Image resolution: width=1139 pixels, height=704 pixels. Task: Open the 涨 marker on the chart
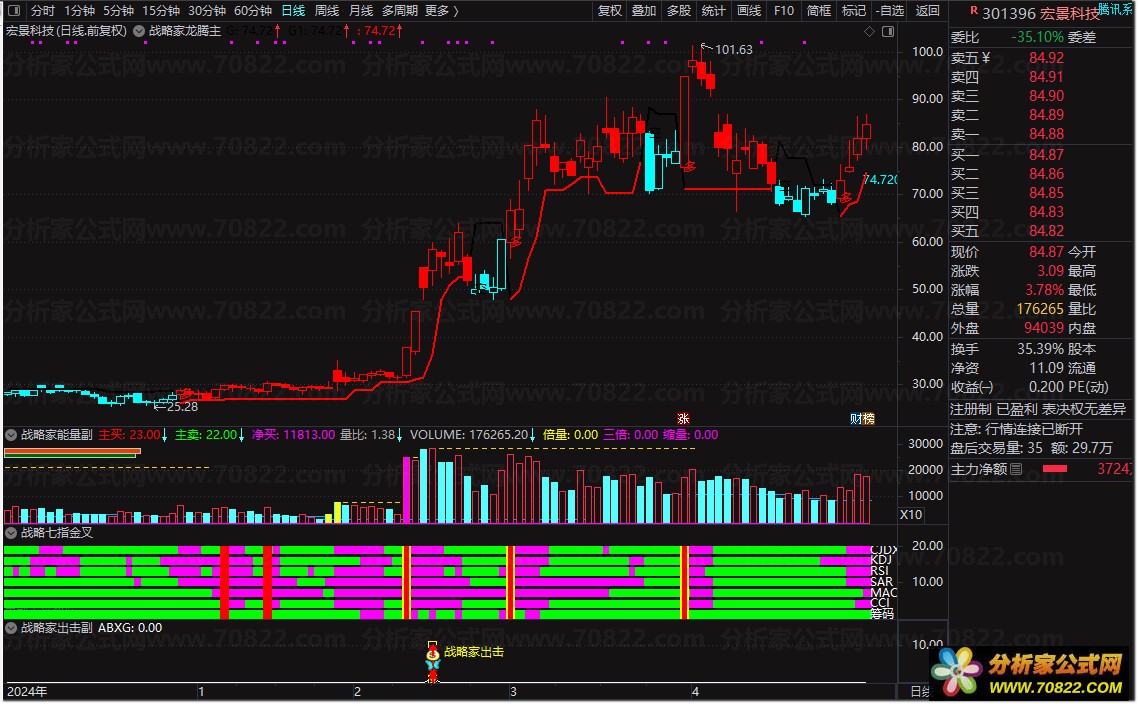point(683,418)
